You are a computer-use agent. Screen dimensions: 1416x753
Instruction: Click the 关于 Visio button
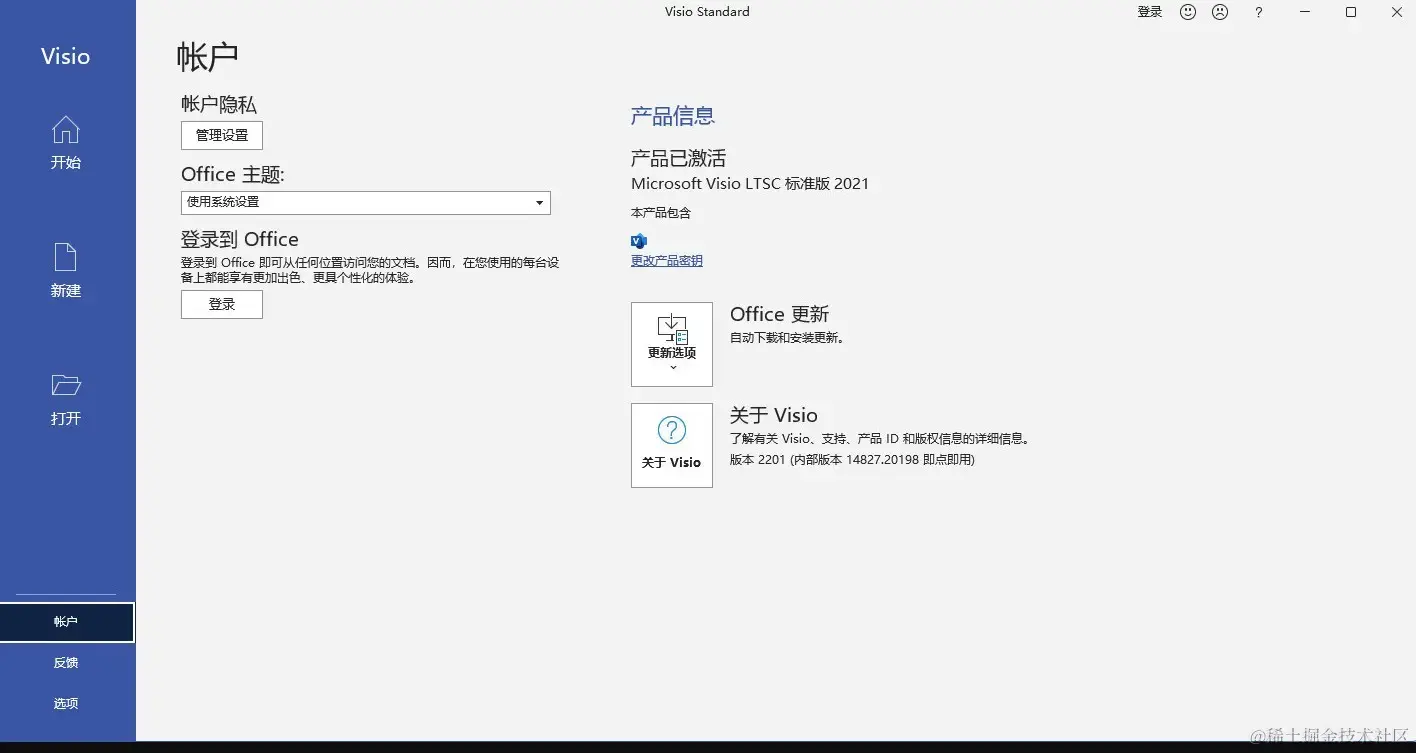pyautogui.click(x=672, y=445)
